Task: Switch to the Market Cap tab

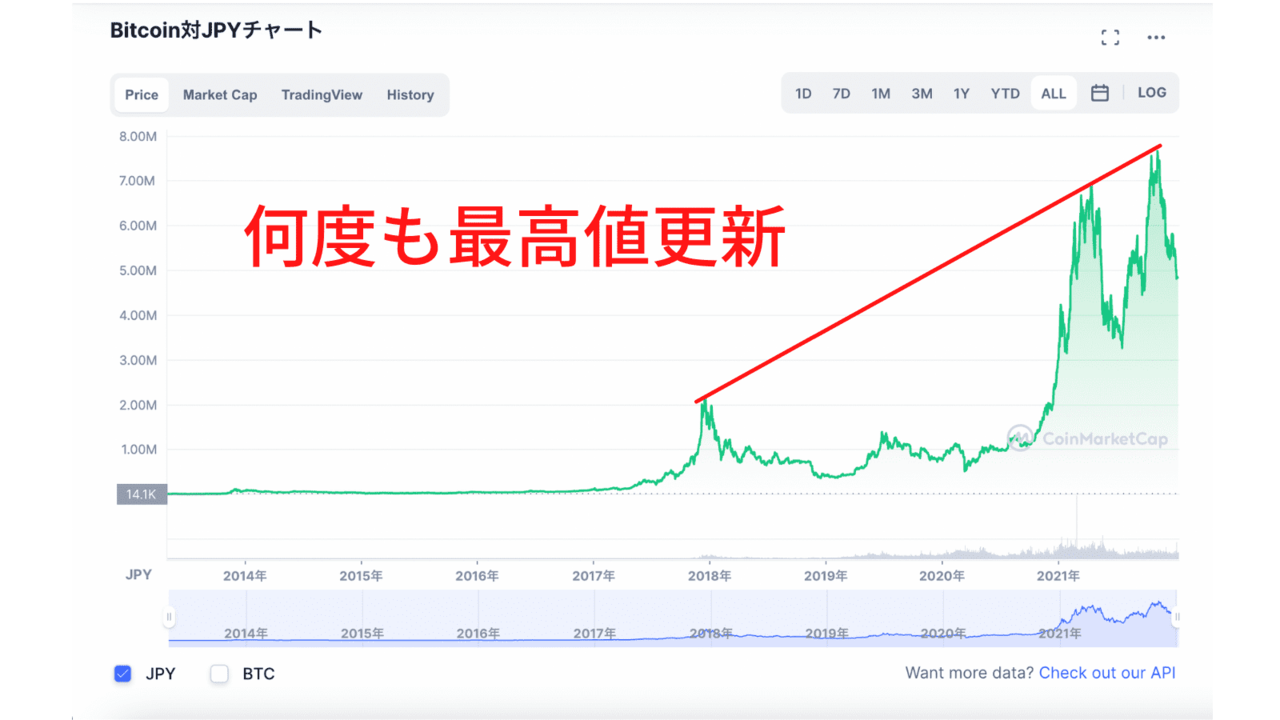Action: (220, 95)
